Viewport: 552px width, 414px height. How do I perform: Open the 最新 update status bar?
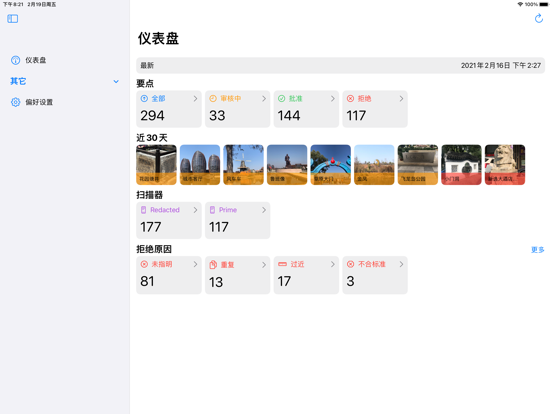(340, 65)
